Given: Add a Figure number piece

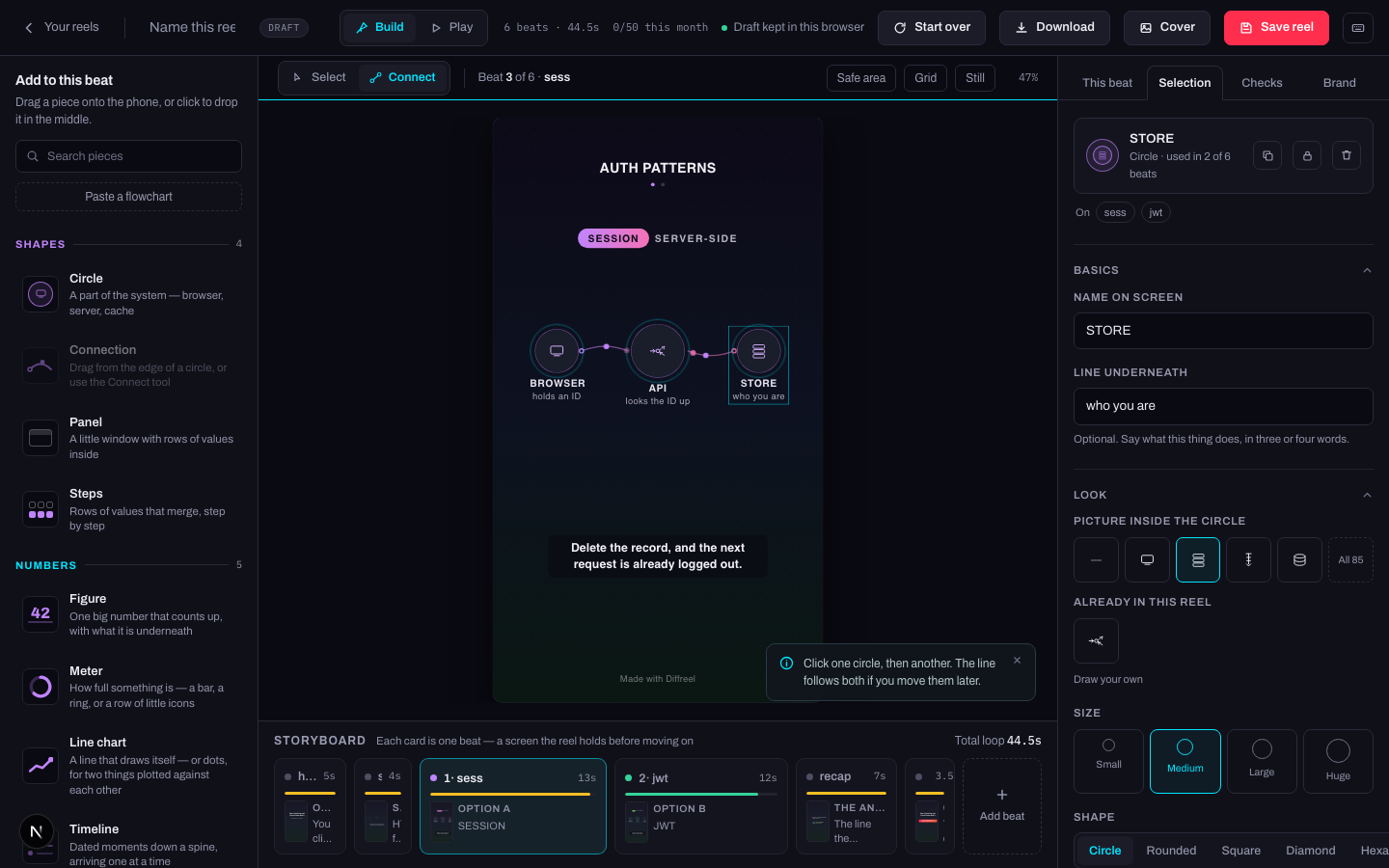Looking at the screenshot, I should (x=129, y=614).
